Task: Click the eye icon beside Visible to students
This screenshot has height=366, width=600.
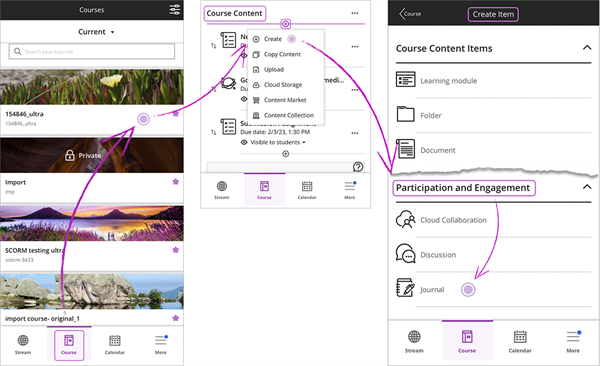Action: coord(244,142)
